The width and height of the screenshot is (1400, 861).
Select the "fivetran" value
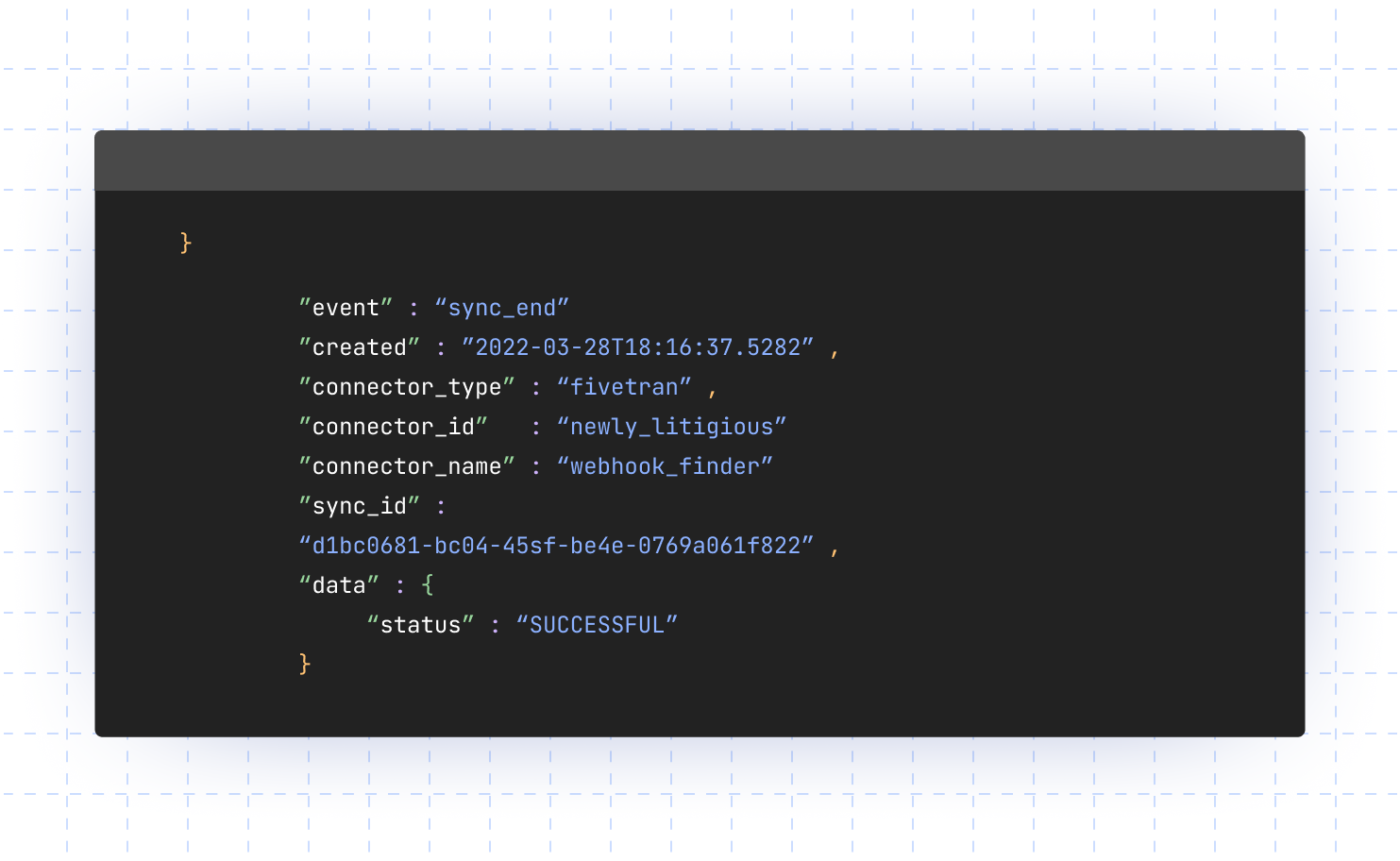coord(624,387)
